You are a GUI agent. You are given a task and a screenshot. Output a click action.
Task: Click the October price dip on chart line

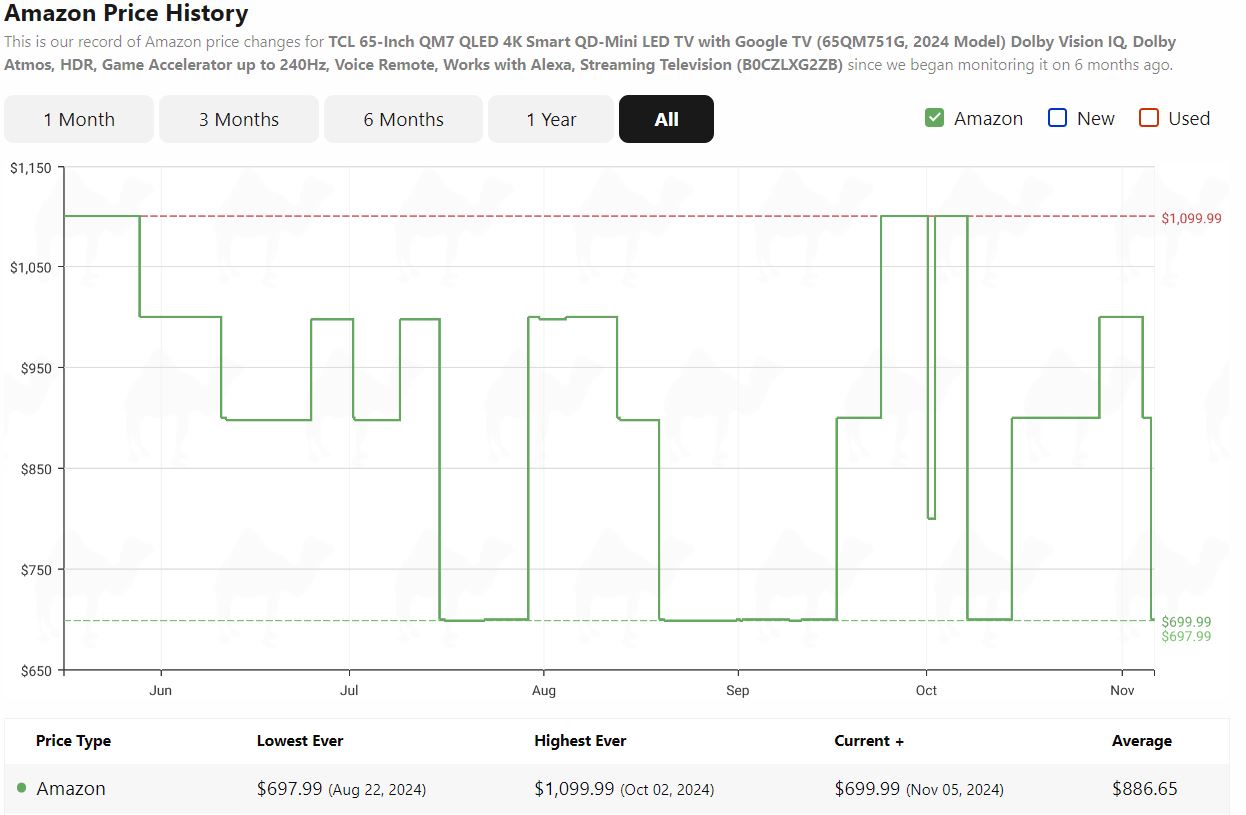931,517
